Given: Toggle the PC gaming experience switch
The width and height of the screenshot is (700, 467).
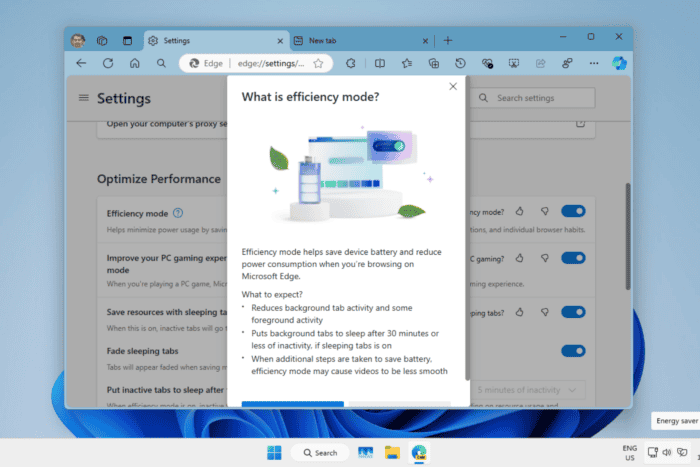Looking at the screenshot, I should [573, 258].
